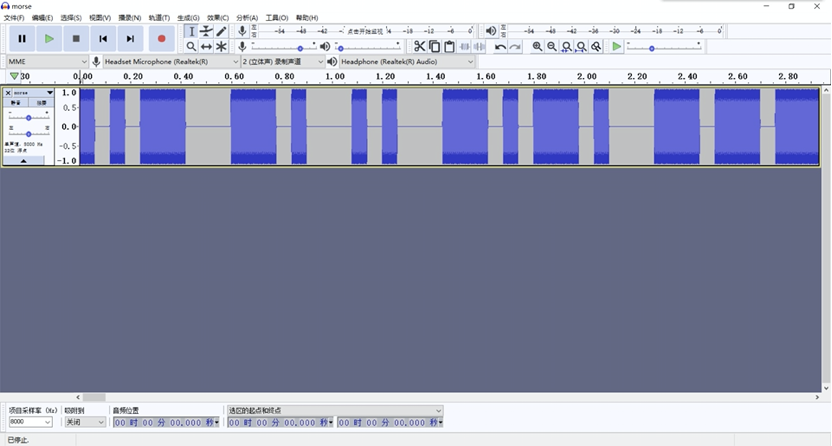Click the Cut scissors icon
832x446 pixels.
pyautogui.click(x=420, y=47)
